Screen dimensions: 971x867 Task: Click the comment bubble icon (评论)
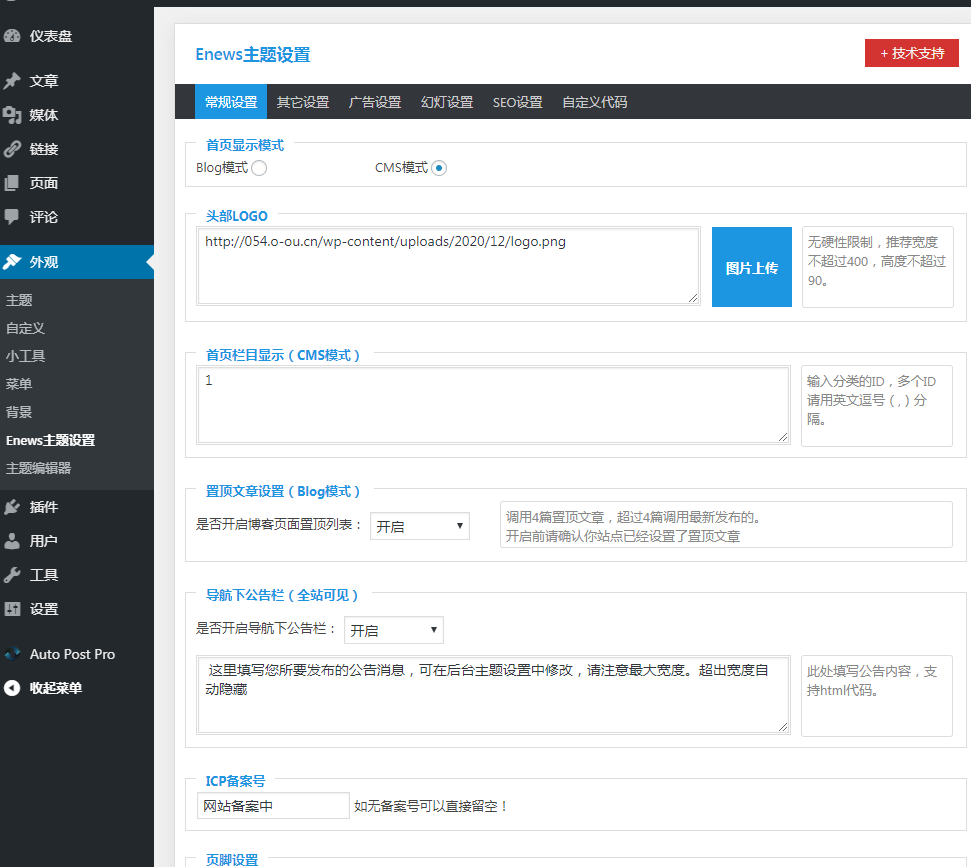pyautogui.click(x=12, y=217)
